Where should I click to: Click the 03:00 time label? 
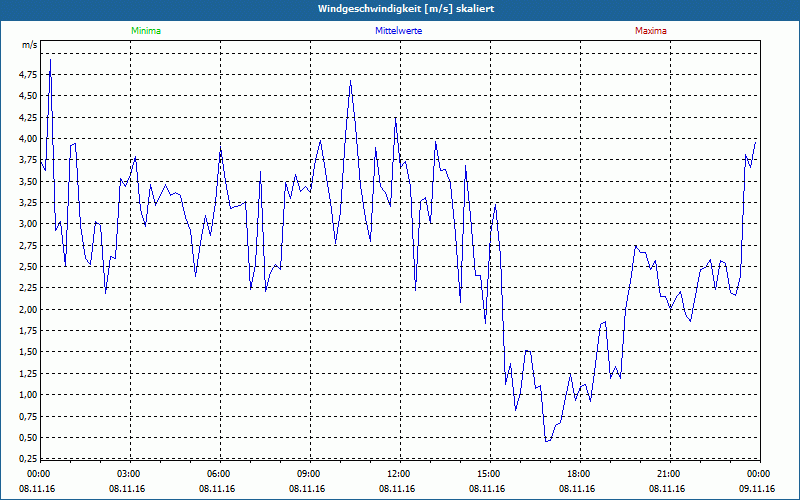128,474
